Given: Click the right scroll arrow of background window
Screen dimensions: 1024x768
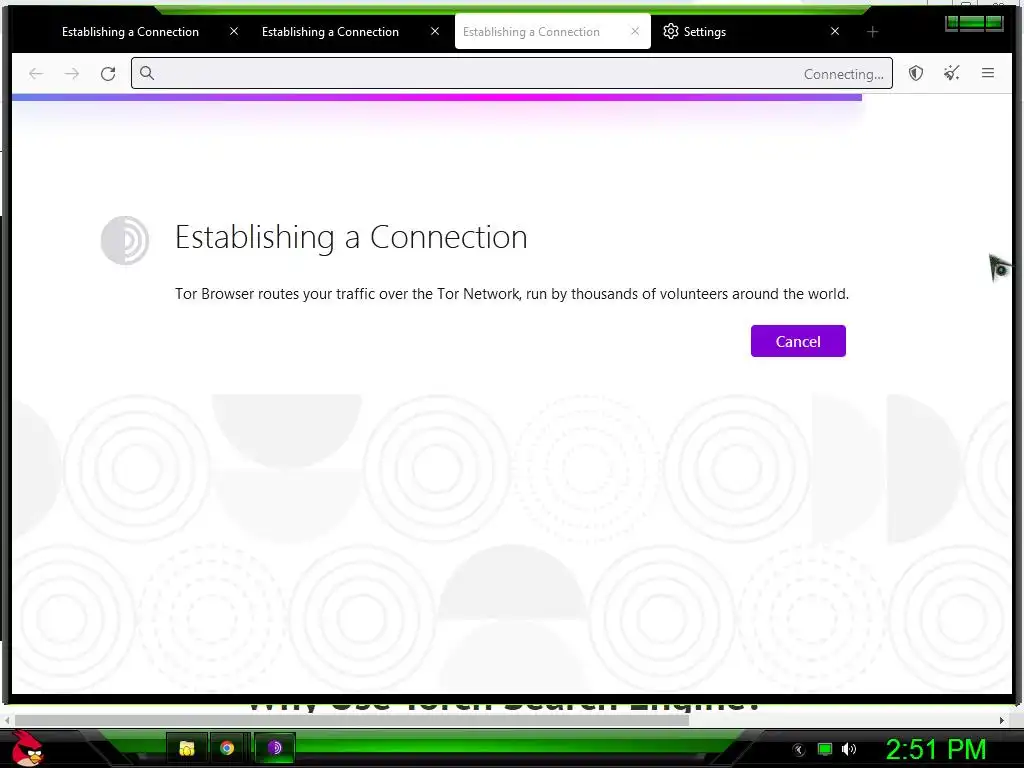Looking at the screenshot, I should [1002, 720].
